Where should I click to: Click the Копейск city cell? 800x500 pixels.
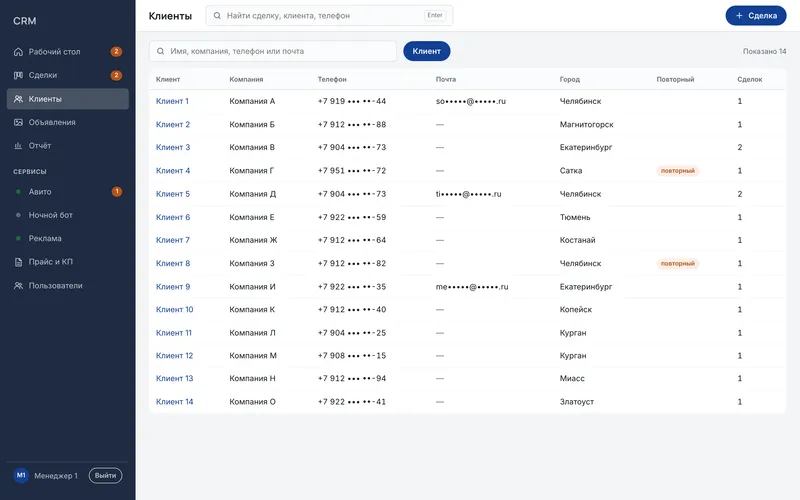pos(576,309)
